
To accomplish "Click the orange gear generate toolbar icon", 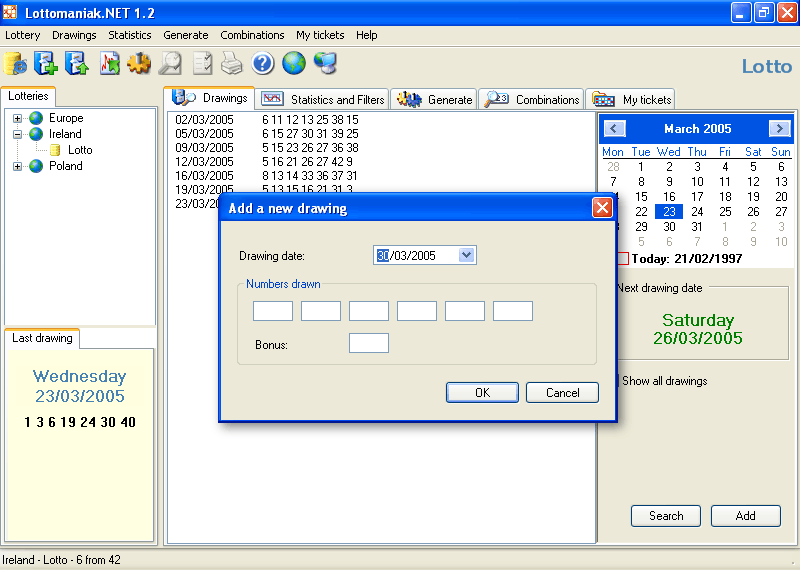I will [139, 64].
